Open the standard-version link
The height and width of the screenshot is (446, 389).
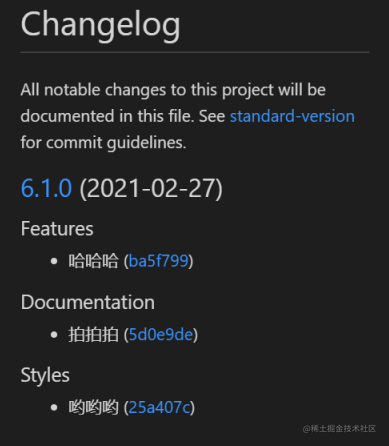(x=292, y=116)
